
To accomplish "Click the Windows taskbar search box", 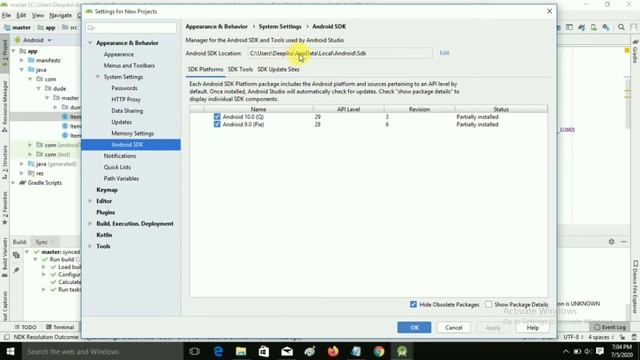I will 102,351.
